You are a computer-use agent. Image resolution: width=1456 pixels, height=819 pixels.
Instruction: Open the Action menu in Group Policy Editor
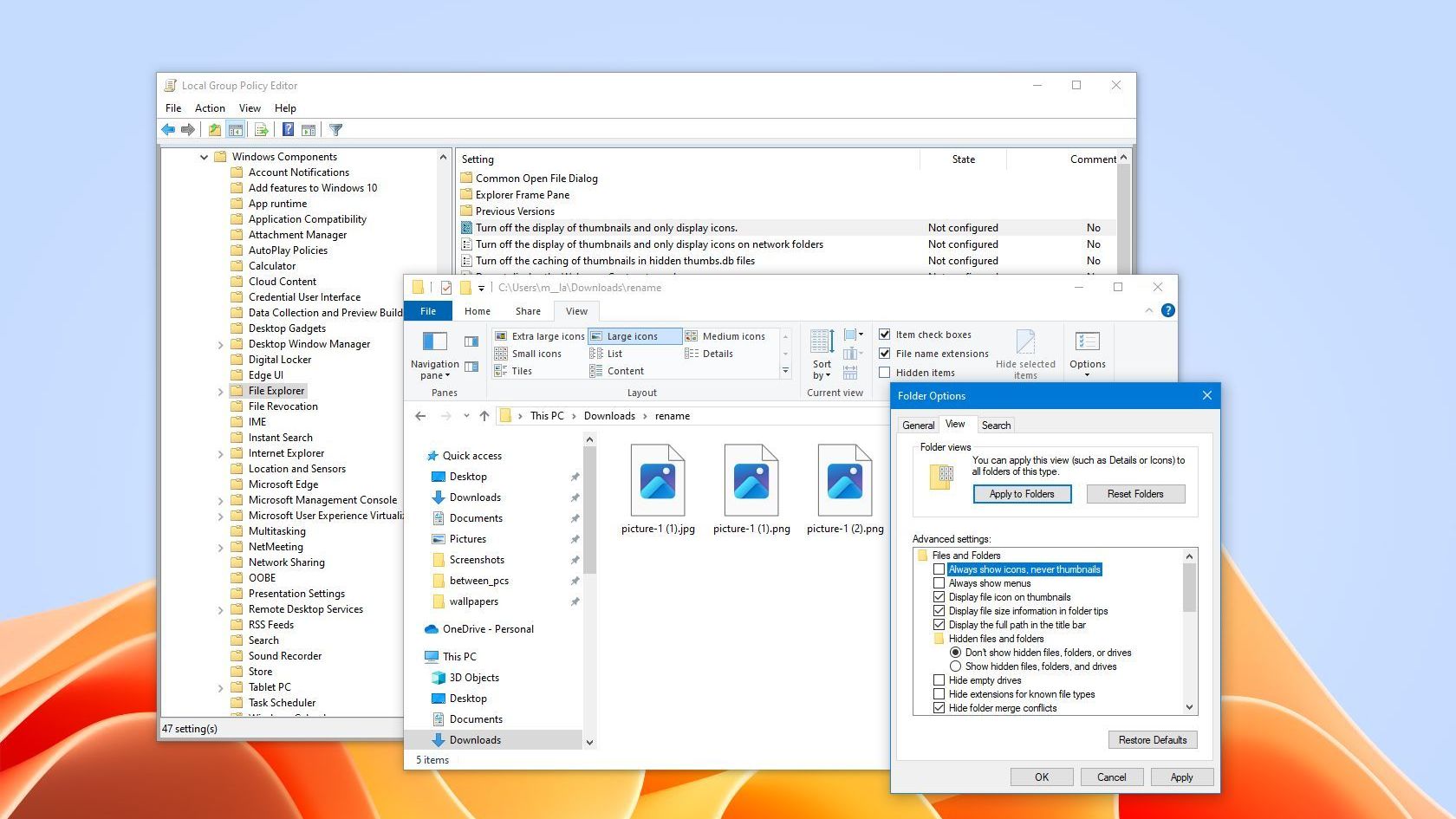click(x=210, y=108)
